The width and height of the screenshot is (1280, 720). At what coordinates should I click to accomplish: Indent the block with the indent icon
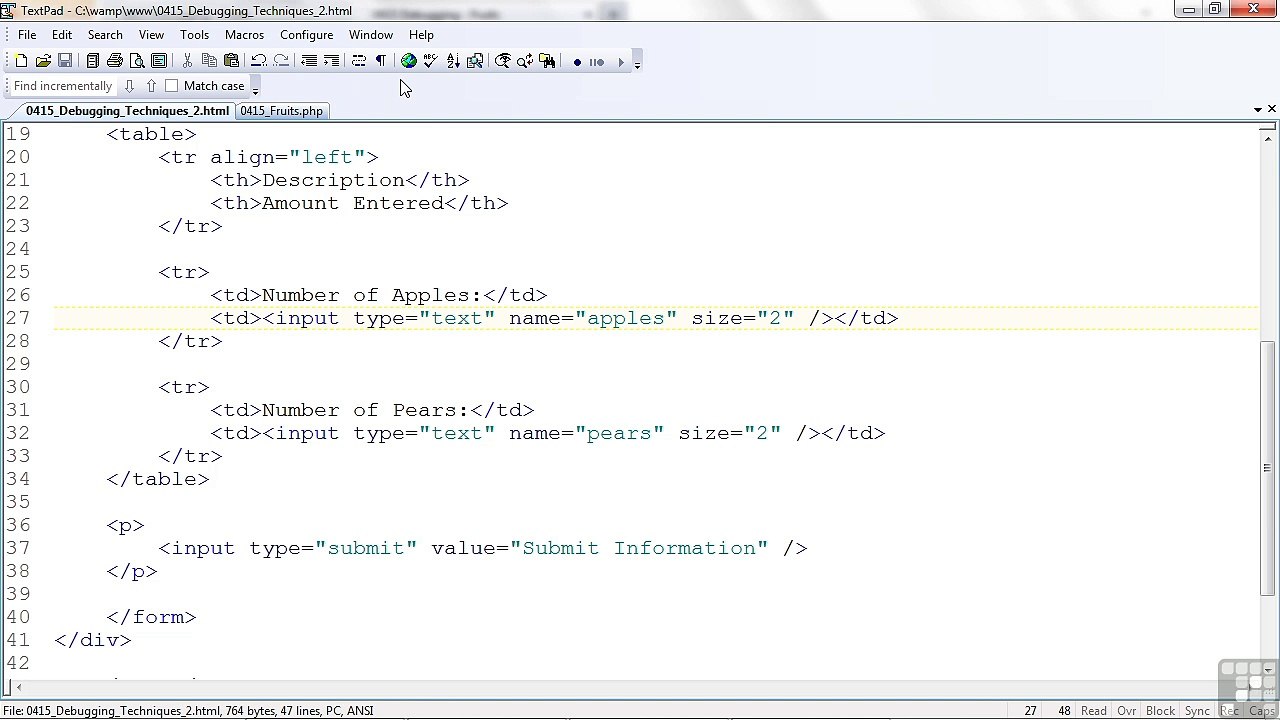[x=331, y=62]
